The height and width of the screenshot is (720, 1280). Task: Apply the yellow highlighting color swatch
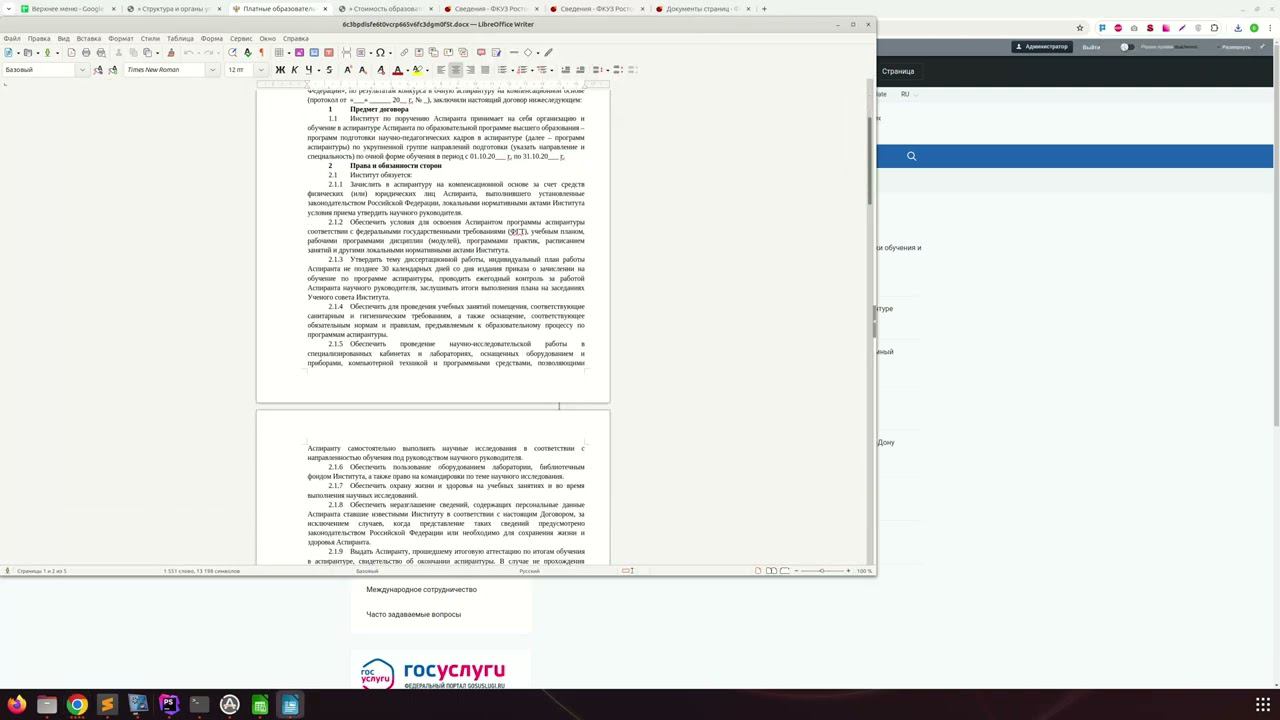pos(417,69)
